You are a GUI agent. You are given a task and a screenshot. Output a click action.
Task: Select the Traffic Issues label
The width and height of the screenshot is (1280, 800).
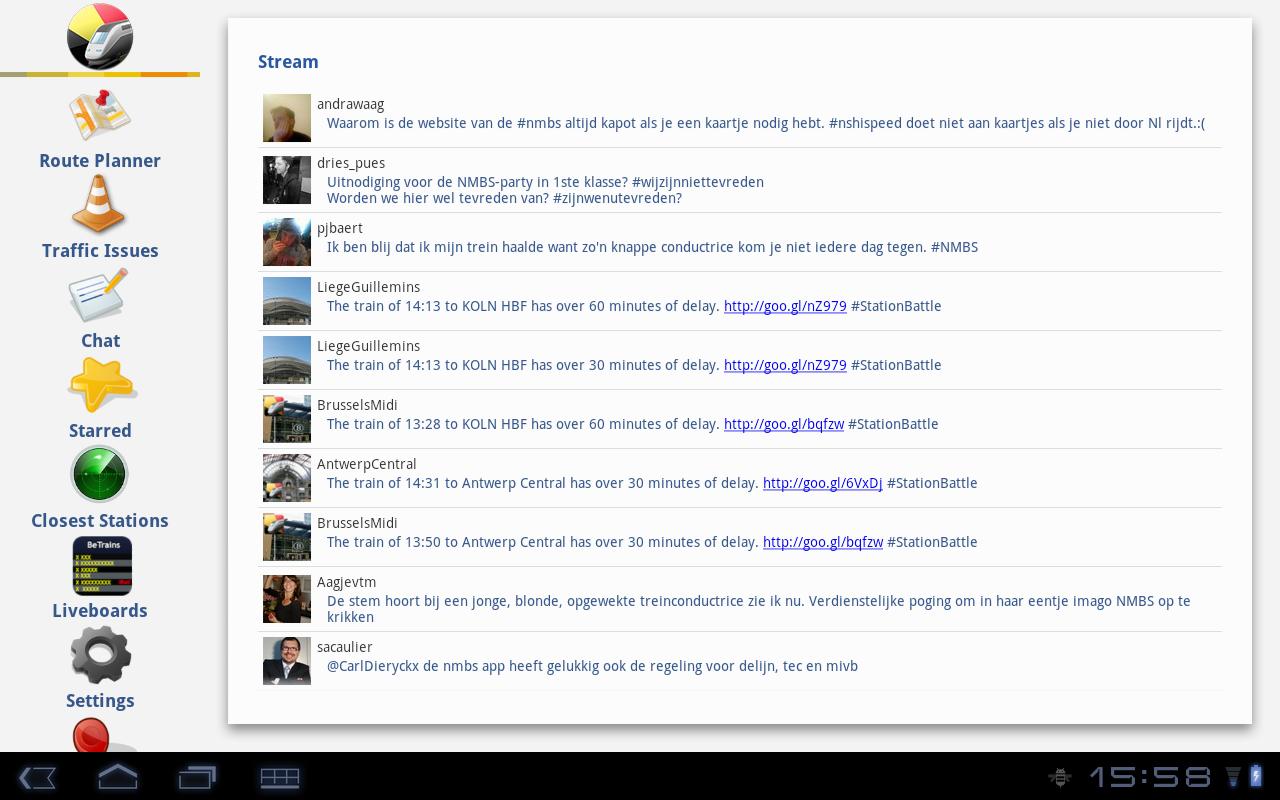click(100, 251)
